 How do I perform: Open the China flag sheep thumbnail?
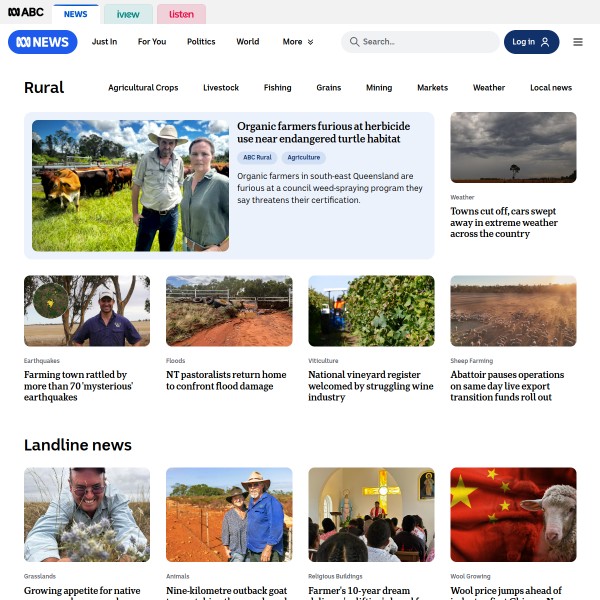click(x=513, y=514)
